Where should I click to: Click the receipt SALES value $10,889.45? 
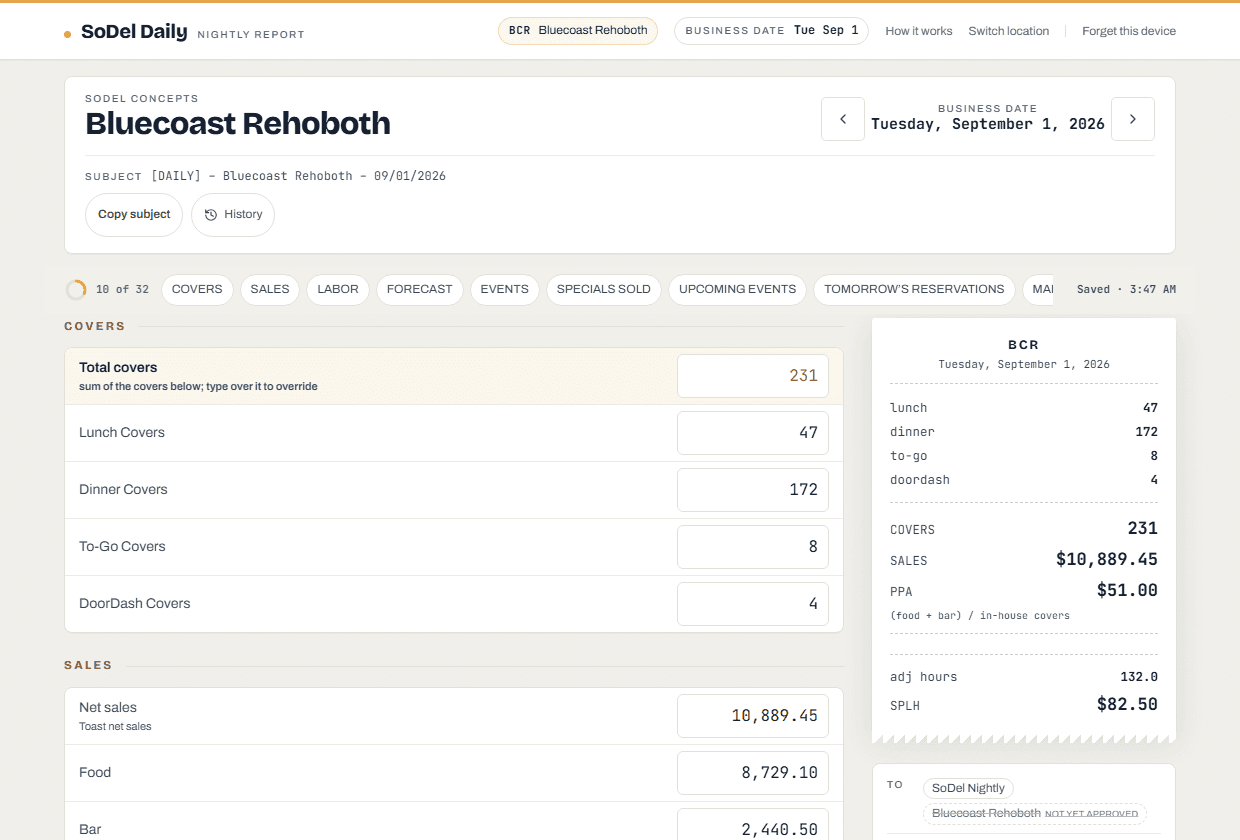coord(1107,560)
